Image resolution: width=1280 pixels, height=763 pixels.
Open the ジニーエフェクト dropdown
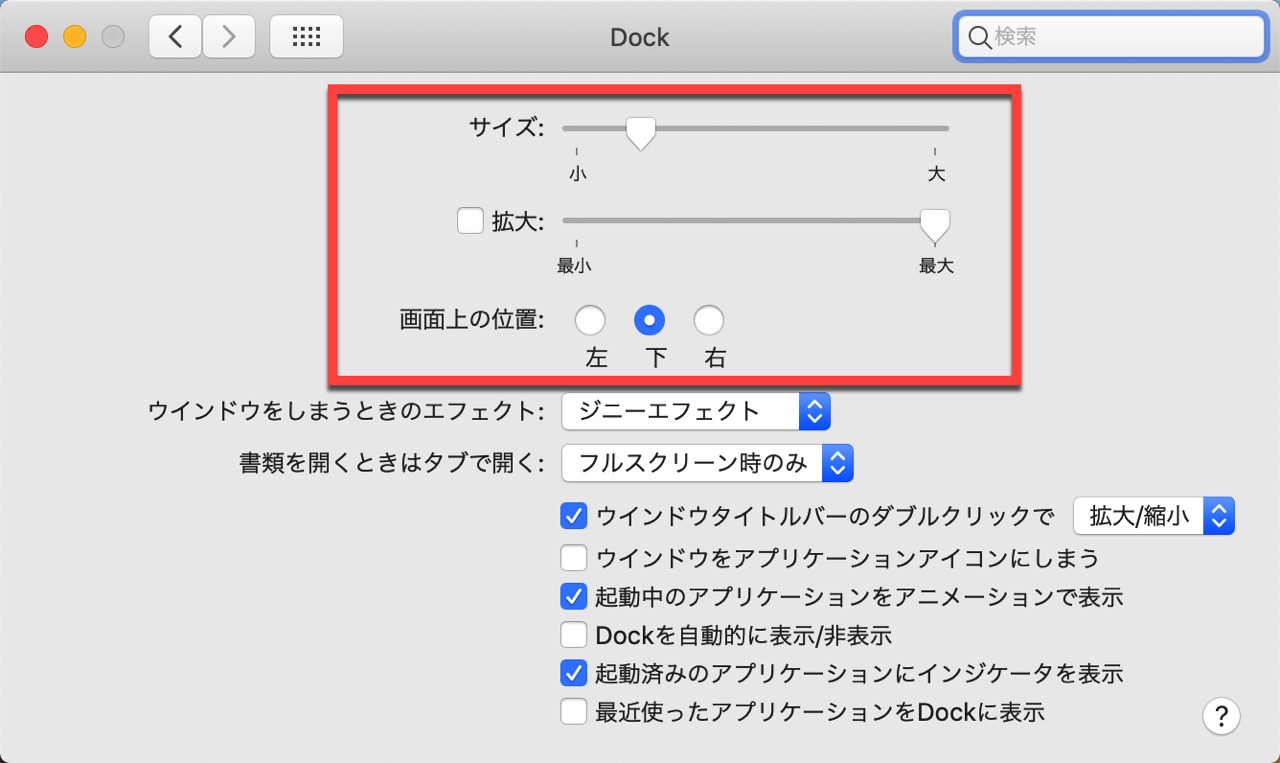696,410
